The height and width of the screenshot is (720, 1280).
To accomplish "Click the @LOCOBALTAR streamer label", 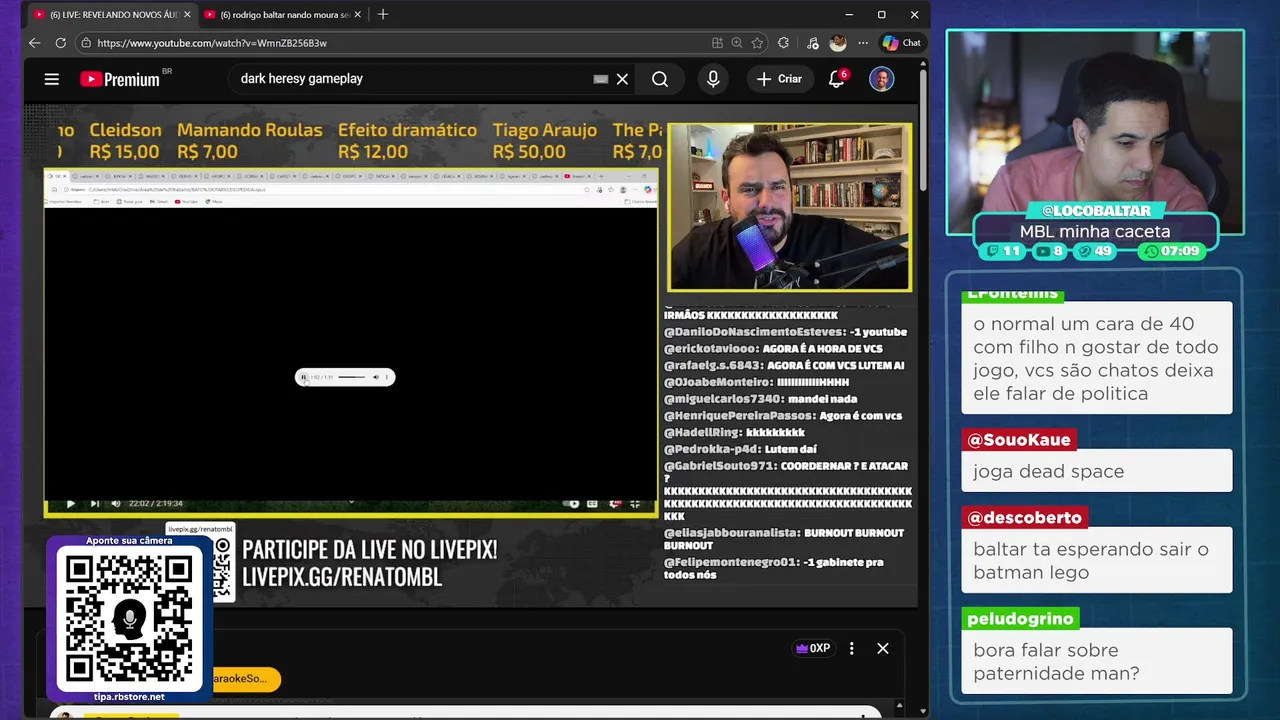I will pos(1096,211).
